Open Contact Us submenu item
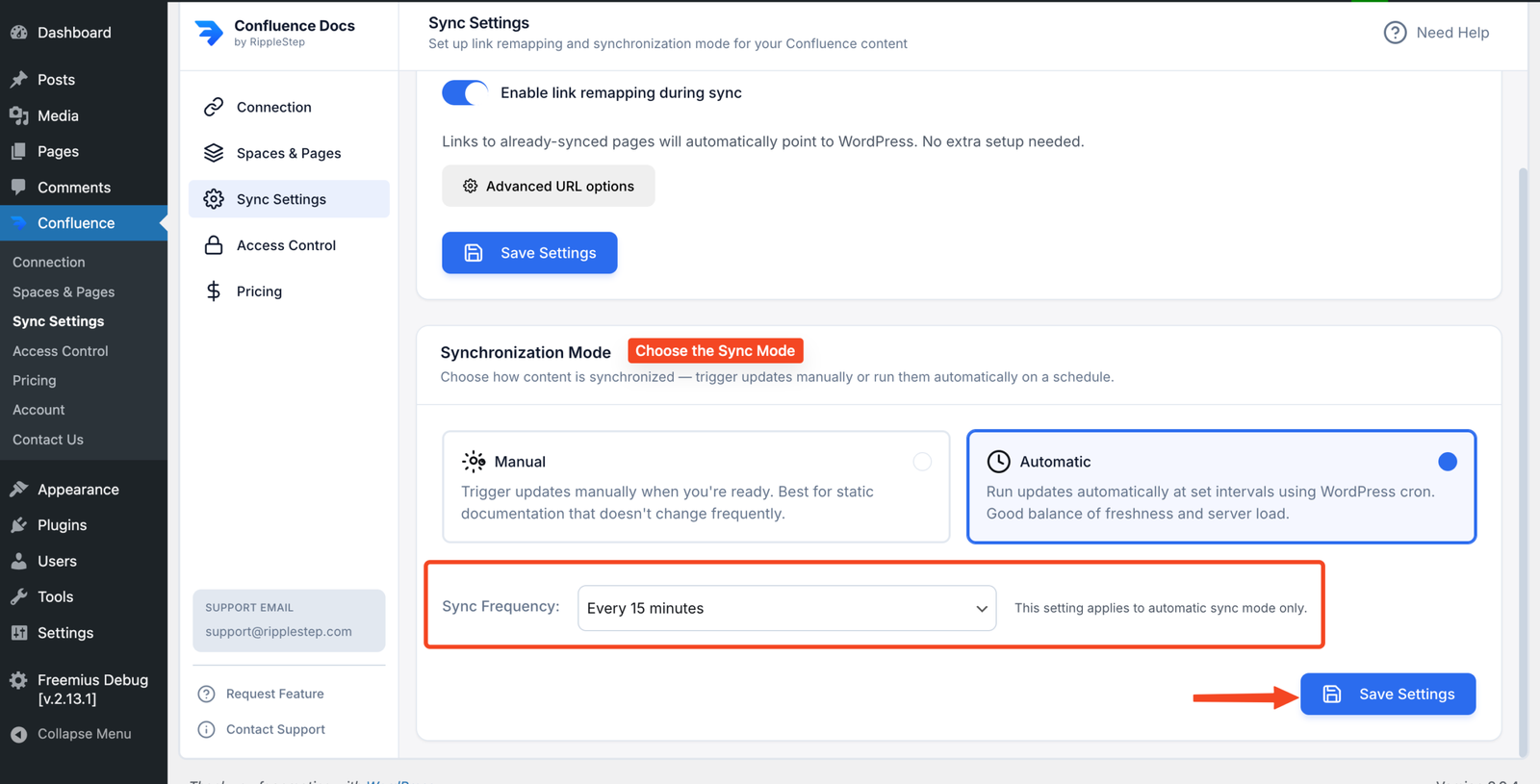 (48, 440)
